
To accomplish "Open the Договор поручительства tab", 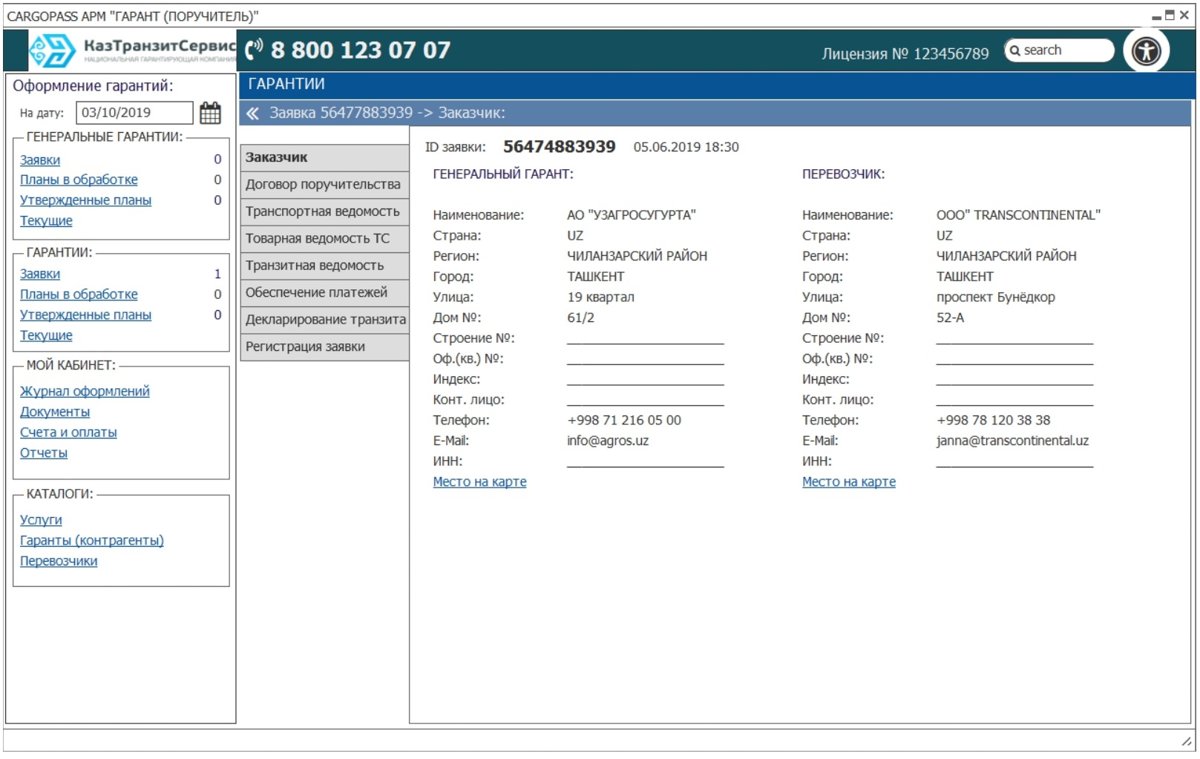I will click(x=325, y=185).
